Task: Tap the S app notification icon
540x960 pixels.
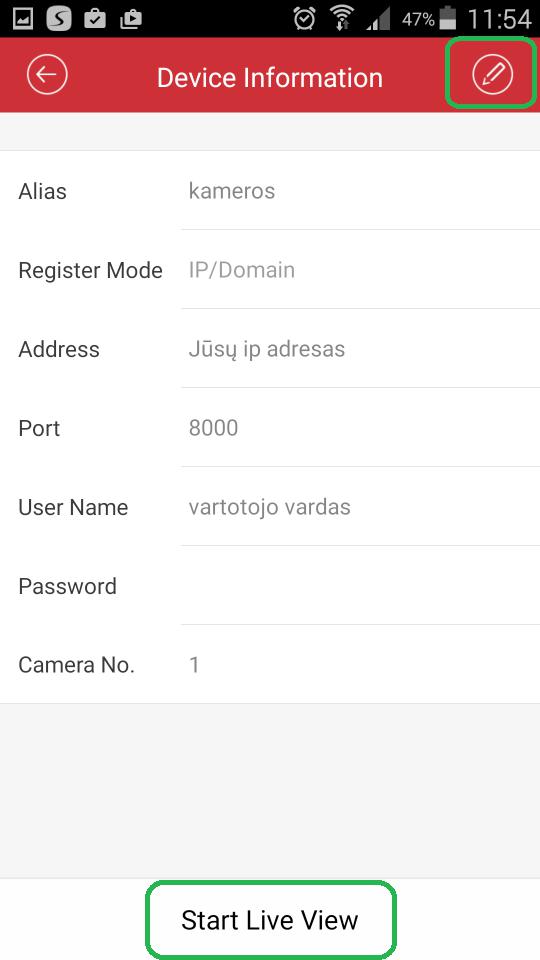Action: point(59,20)
